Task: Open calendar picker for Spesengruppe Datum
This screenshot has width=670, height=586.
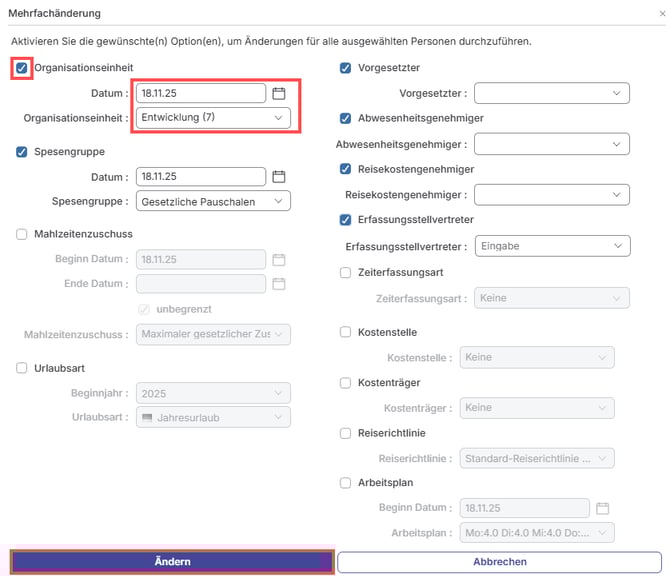Action: [279, 177]
